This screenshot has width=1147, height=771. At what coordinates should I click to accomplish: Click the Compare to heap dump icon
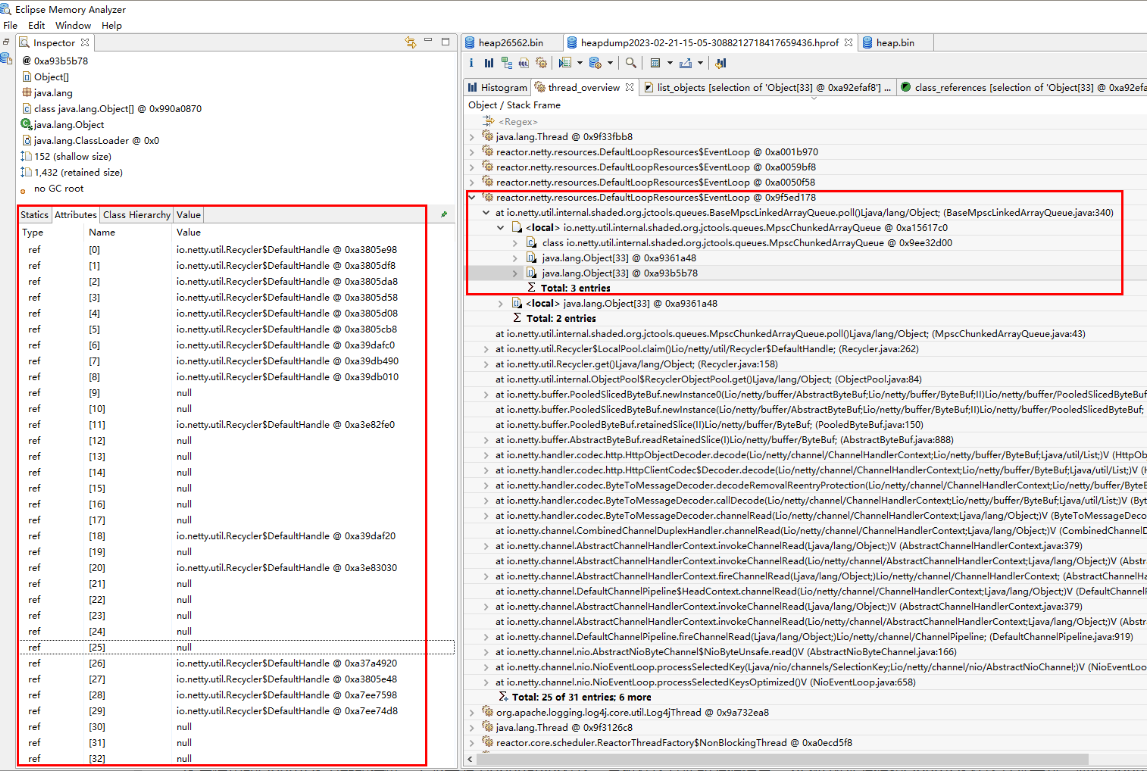721,63
